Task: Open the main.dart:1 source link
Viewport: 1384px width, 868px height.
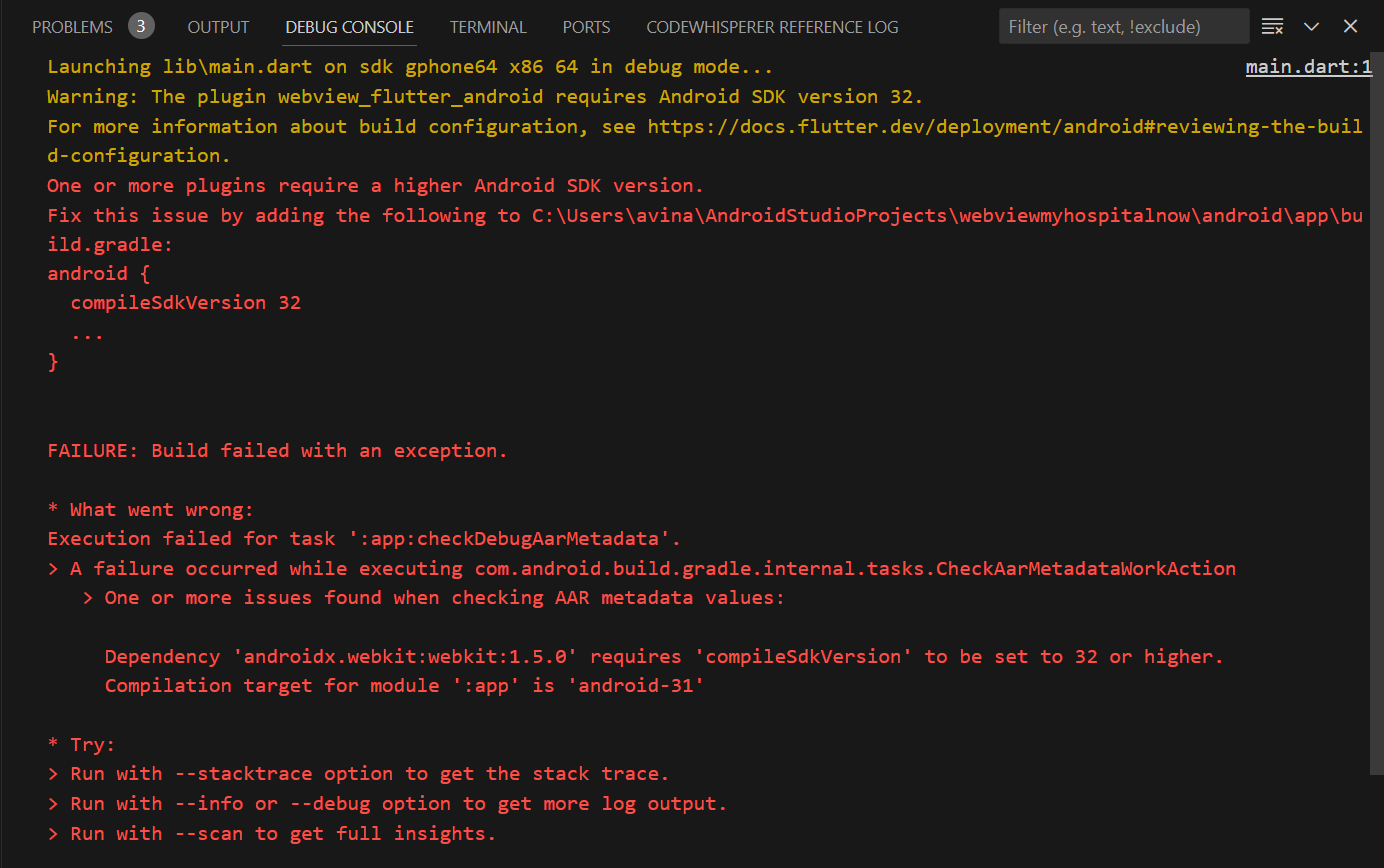Action: [x=1309, y=68]
